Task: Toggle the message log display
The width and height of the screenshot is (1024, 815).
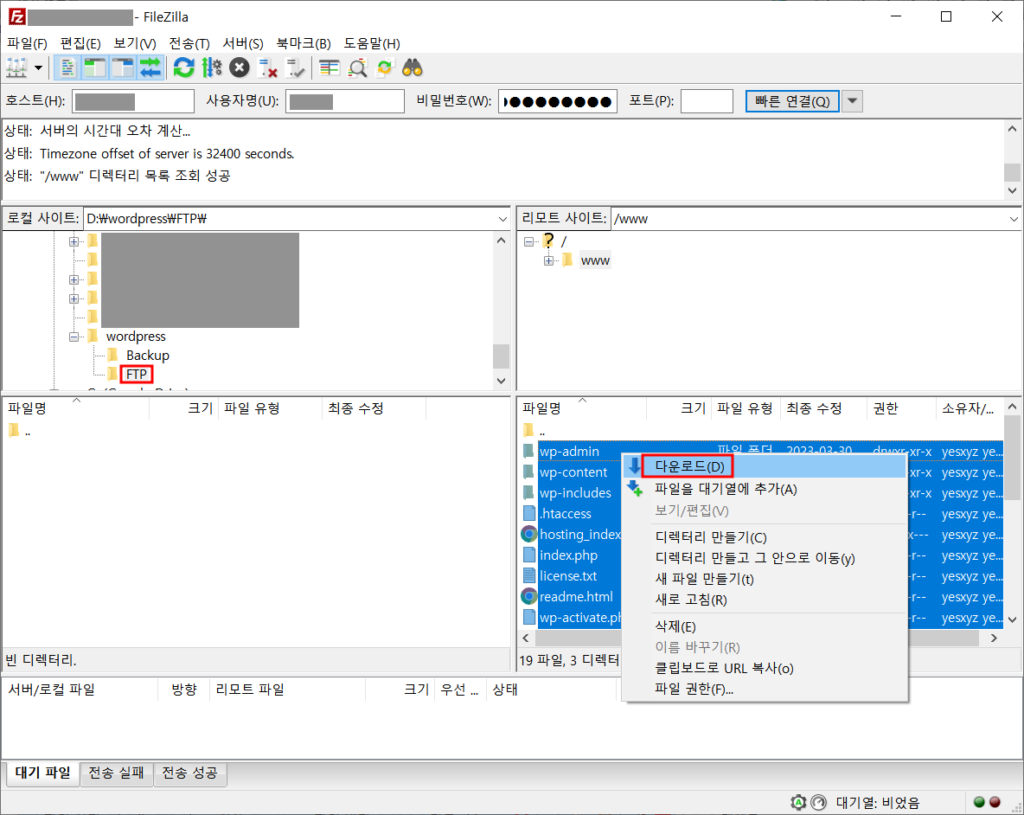Action: tap(67, 68)
